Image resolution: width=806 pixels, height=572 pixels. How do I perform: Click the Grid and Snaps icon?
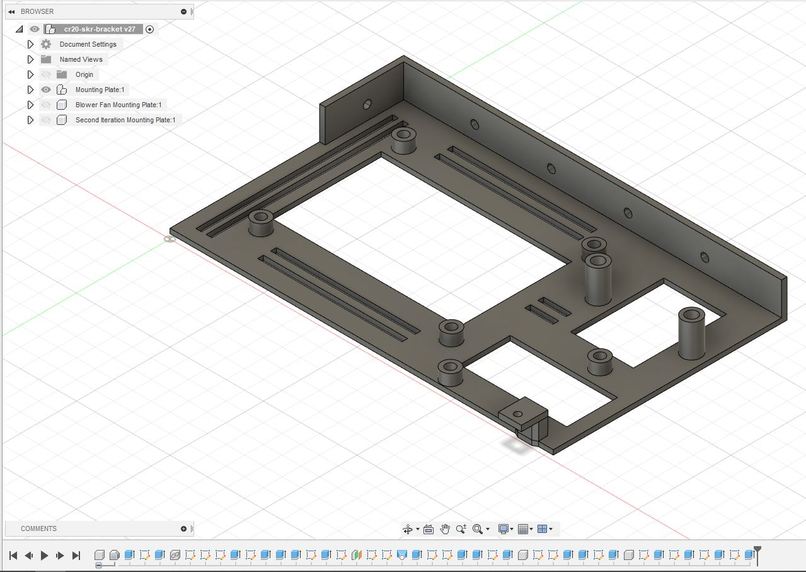(x=523, y=529)
